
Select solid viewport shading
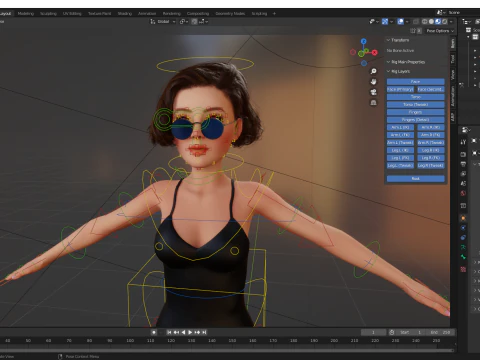(x=431, y=22)
